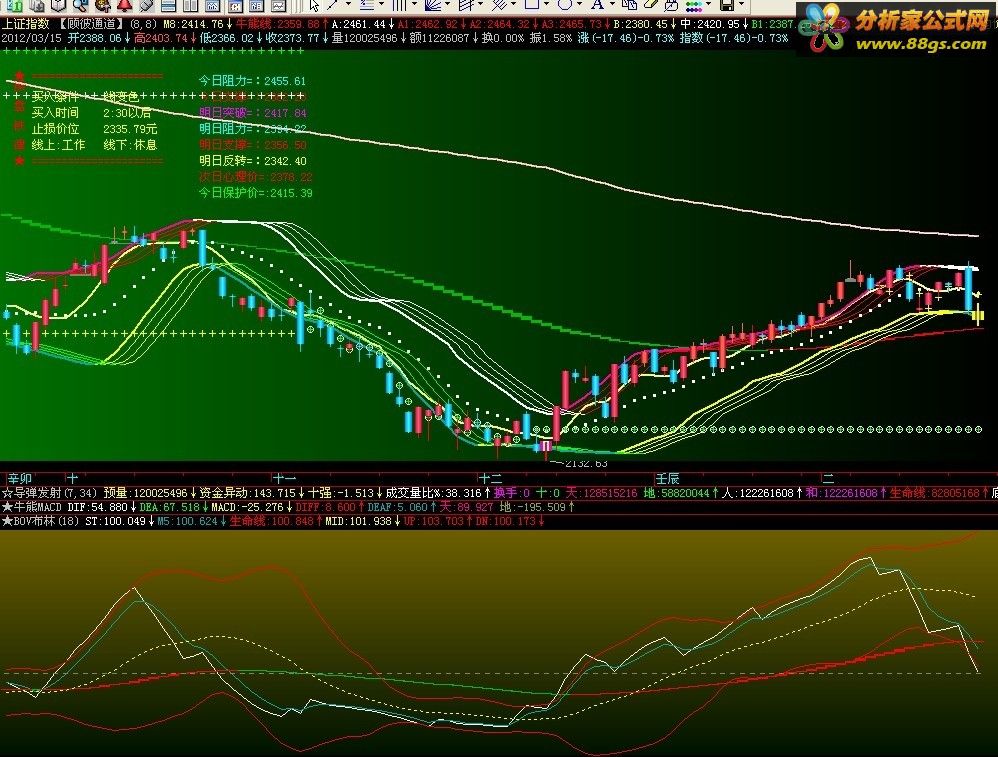Choose the vertical period lines tool
The height and width of the screenshot is (757, 998).
(x=399, y=5)
